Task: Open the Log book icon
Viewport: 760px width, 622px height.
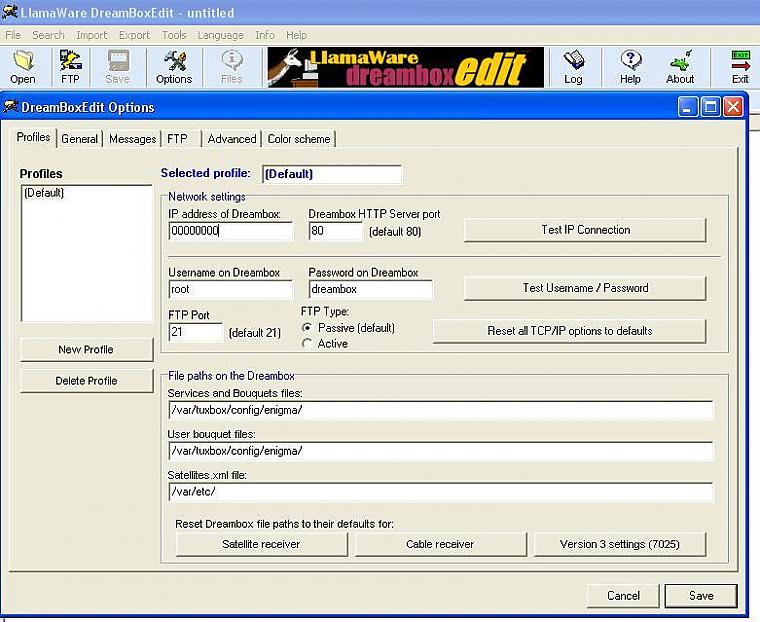Action: (573, 67)
